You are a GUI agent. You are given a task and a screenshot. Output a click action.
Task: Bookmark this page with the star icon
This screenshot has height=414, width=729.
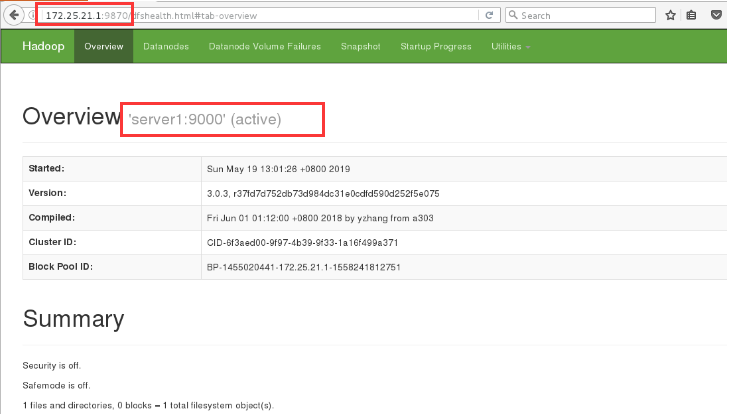670,15
